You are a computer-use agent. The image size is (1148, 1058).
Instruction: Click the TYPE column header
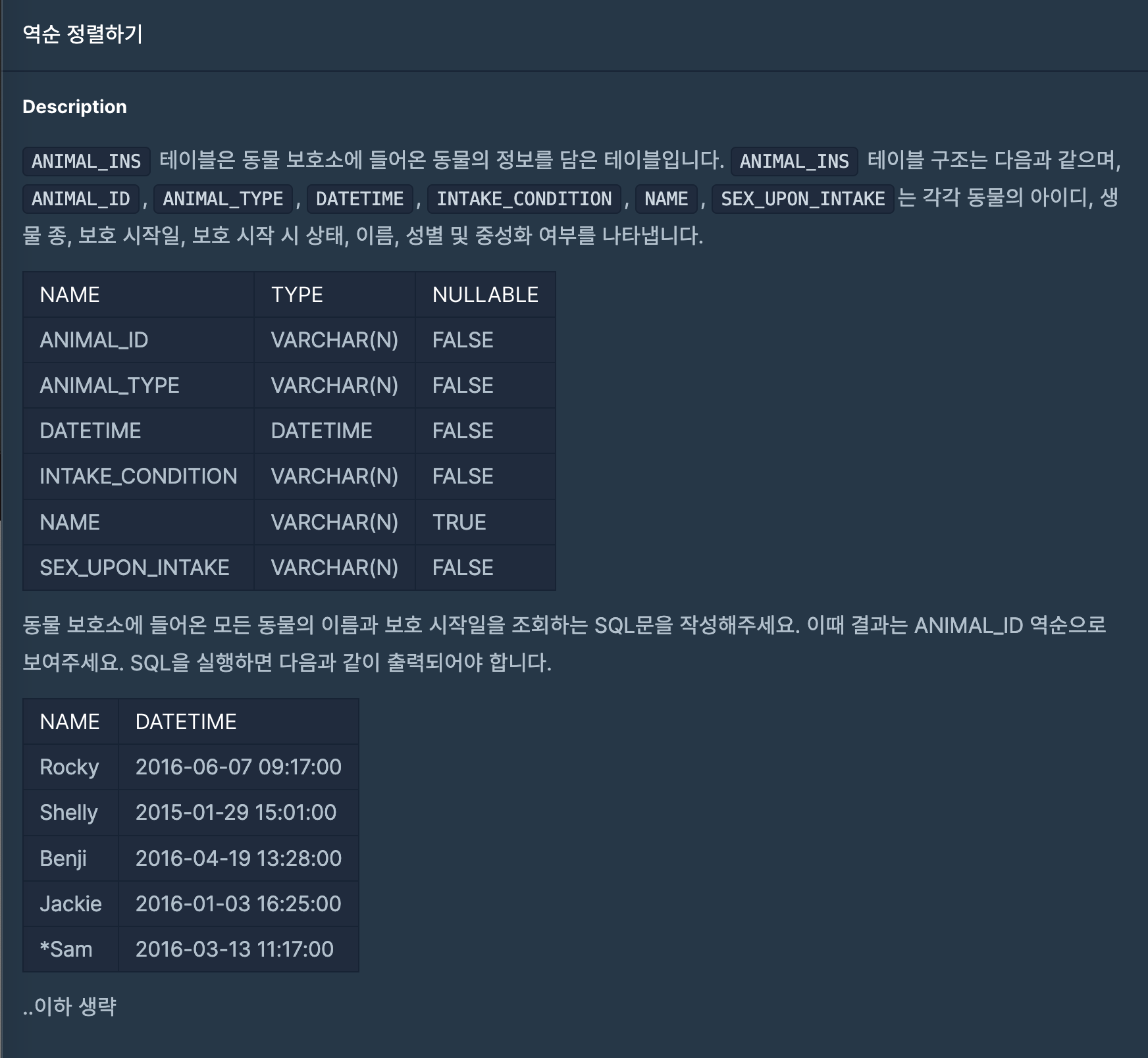[x=297, y=295]
